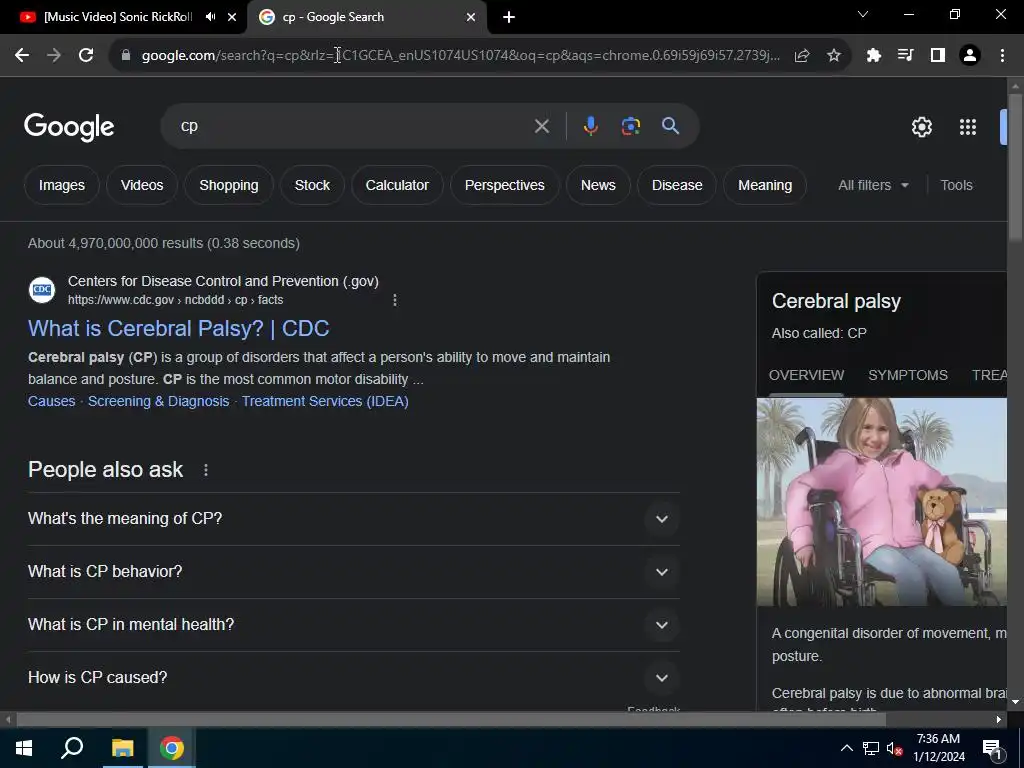Select the Perspectives filter chip
1024x768 pixels.
(x=505, y=185)
